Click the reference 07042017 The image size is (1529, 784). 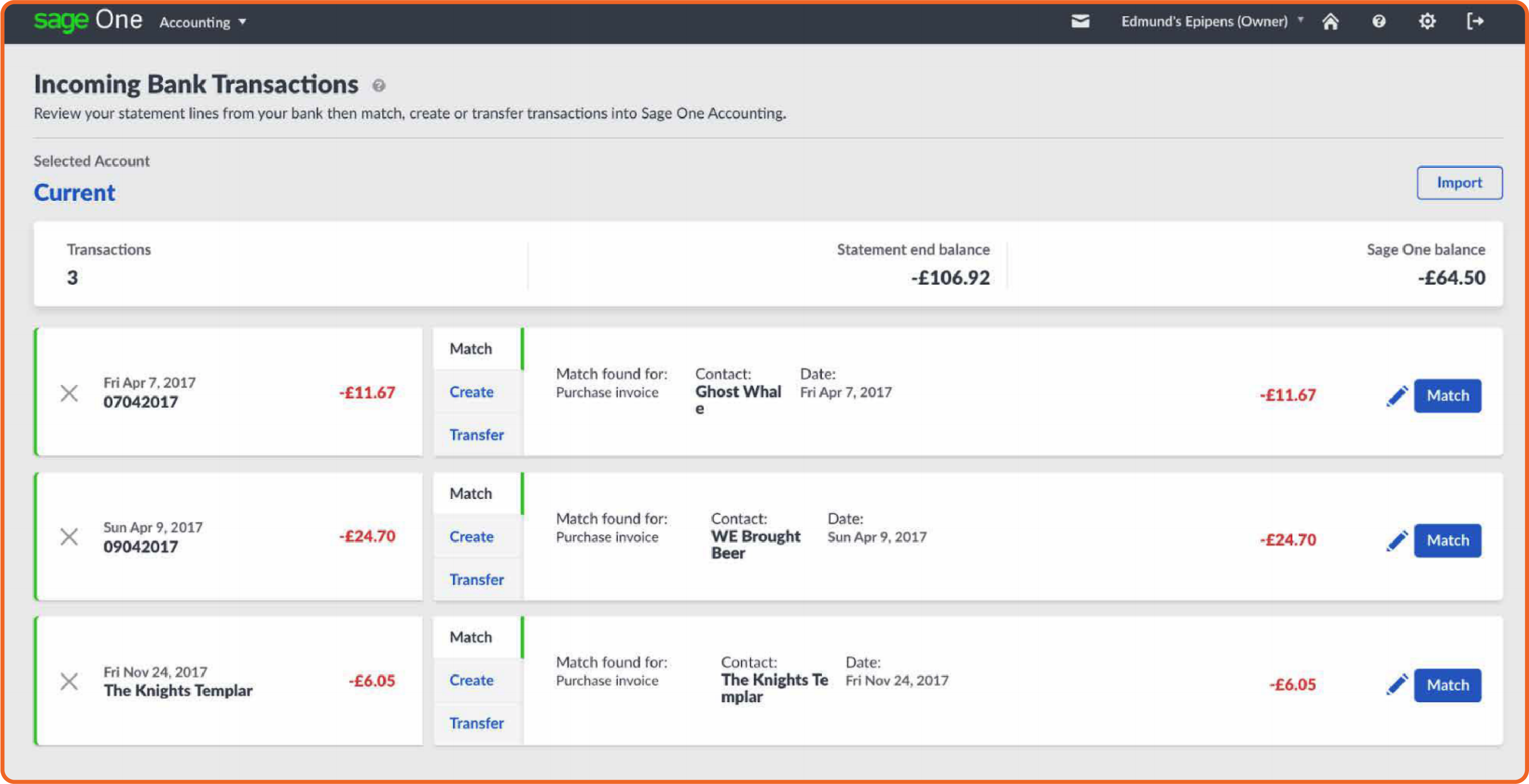141,402
